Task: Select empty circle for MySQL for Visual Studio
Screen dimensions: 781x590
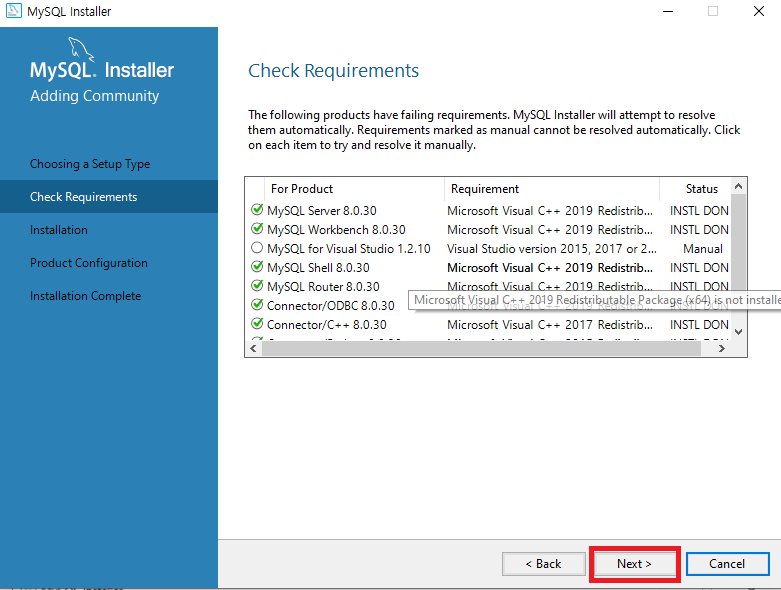Action: [x=257, y=247]
